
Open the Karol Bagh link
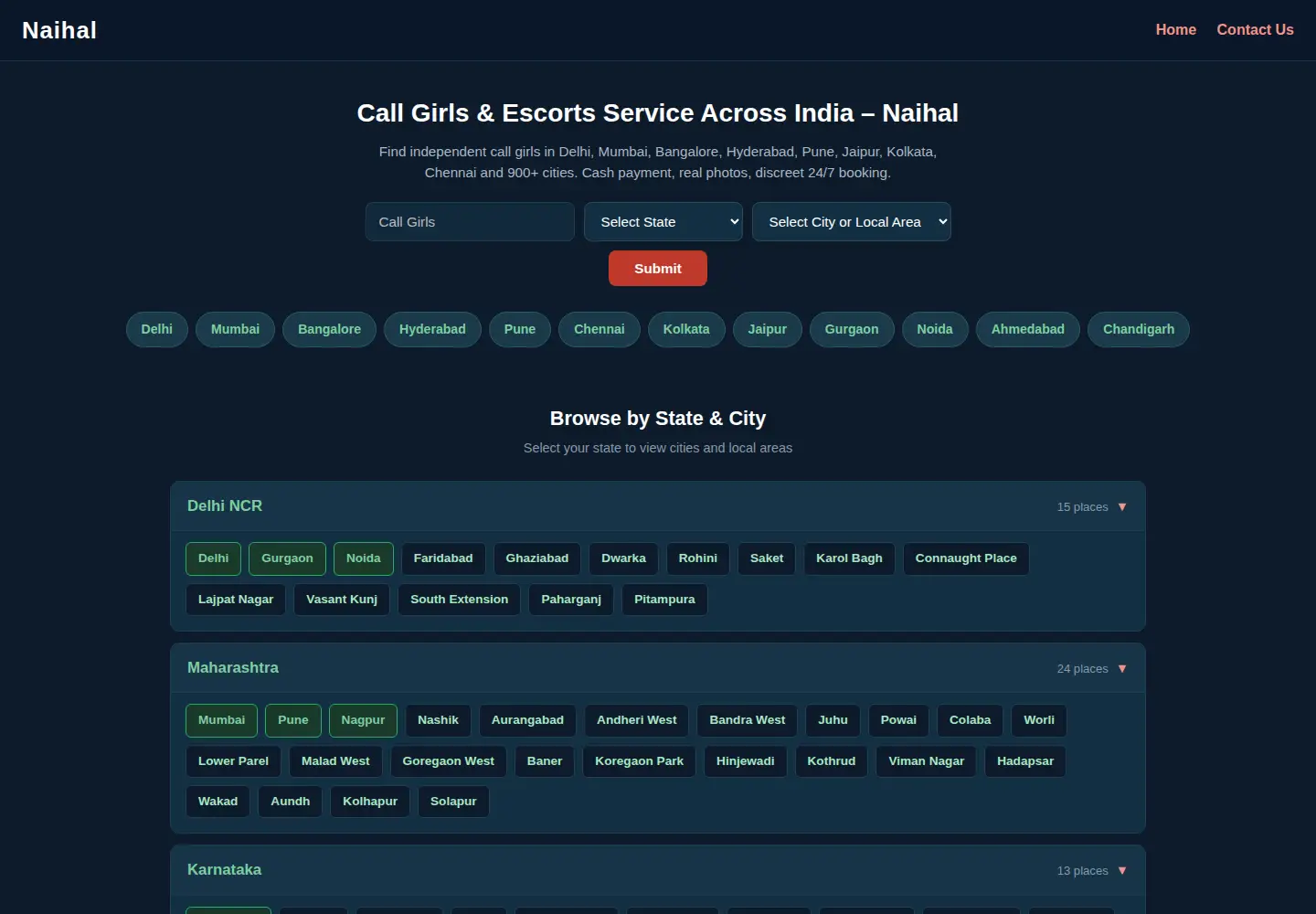[850, 558]
